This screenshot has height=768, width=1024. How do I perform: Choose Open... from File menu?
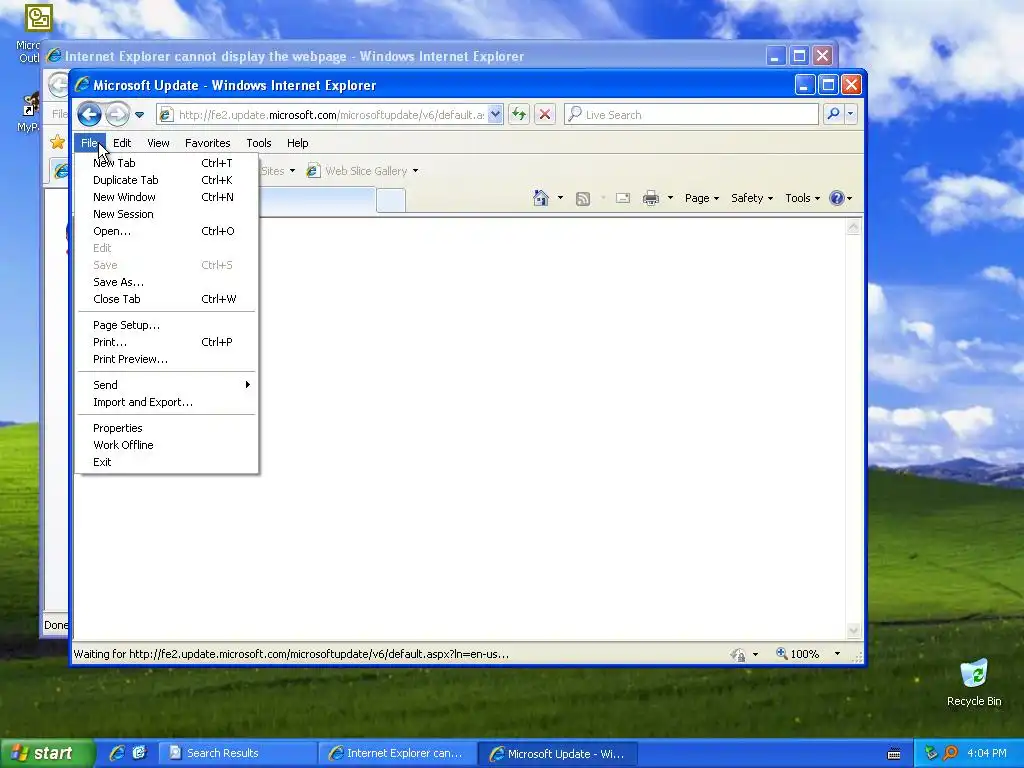(166, 231)
